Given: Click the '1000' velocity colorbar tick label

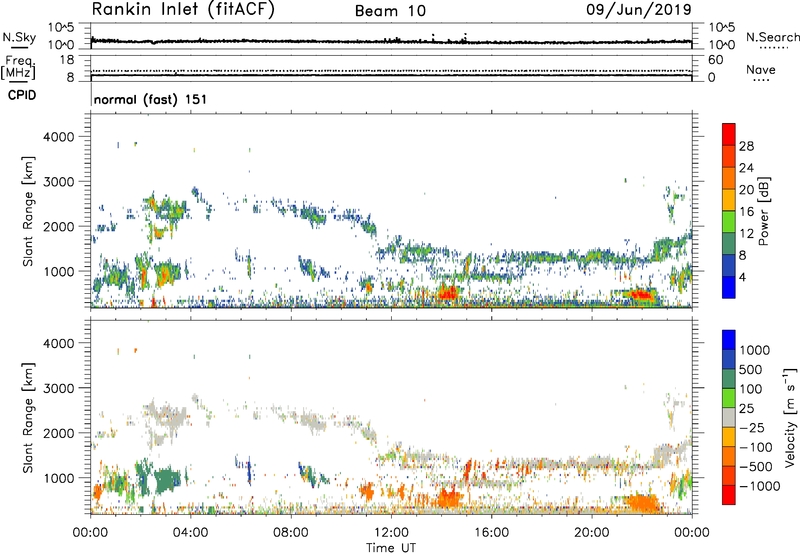Looking at the screenshot, I should tap(755, 350).
